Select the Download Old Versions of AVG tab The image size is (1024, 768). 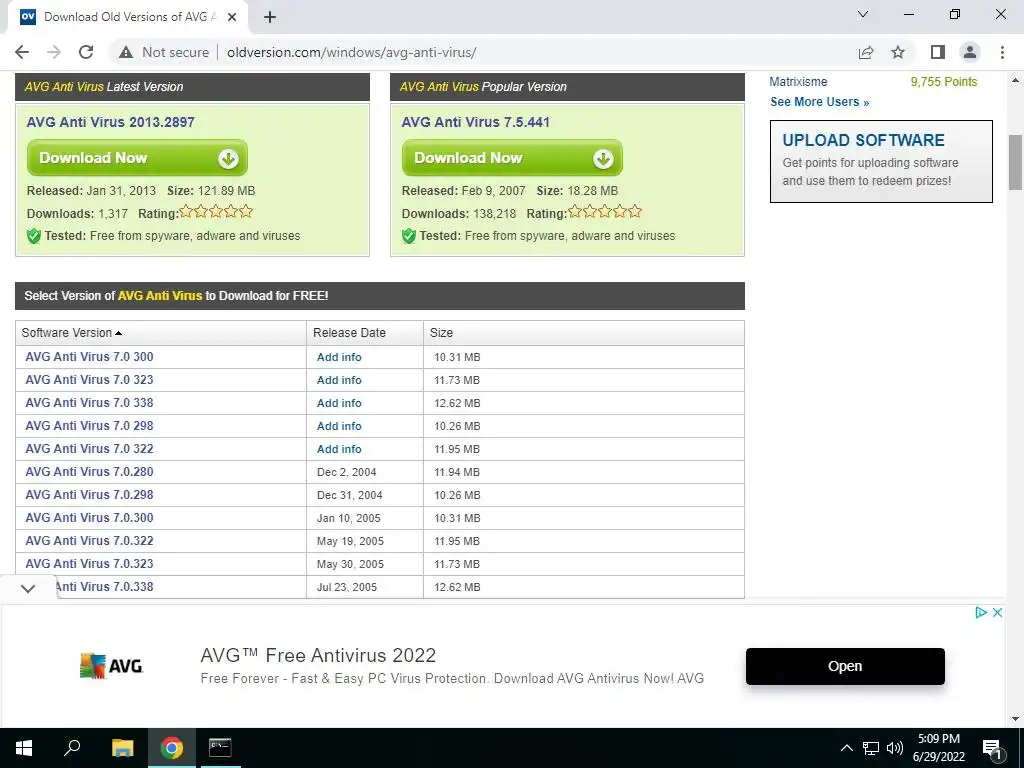(127, 17)
